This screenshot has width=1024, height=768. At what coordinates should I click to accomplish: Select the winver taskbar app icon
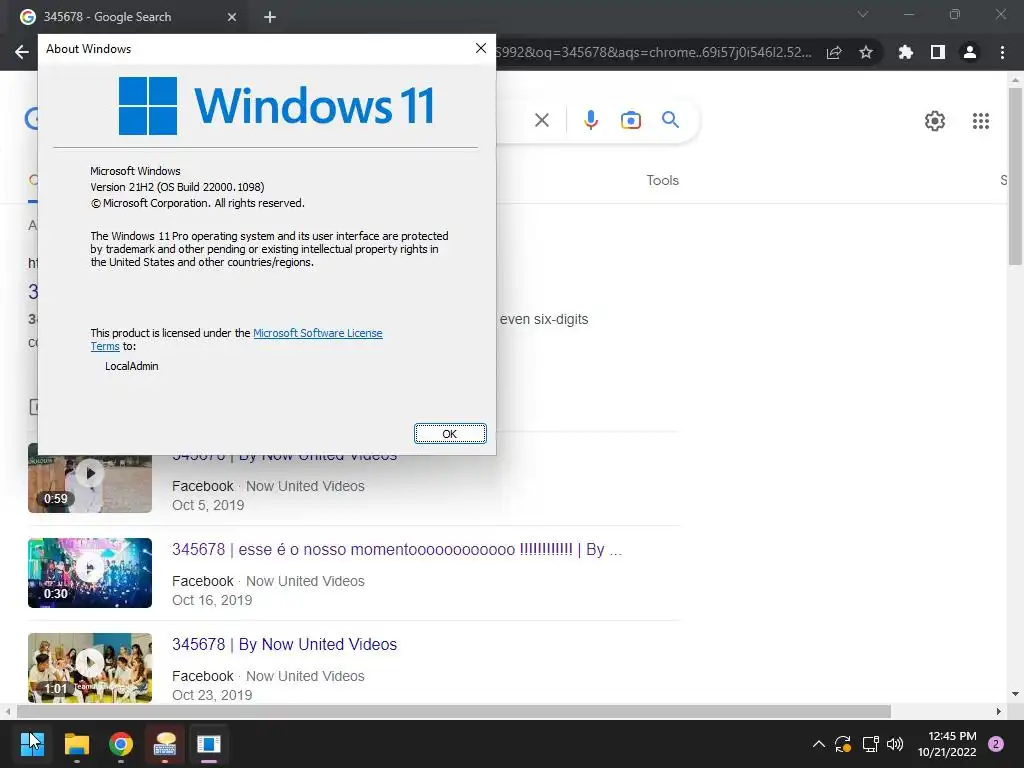pos(209,744)
